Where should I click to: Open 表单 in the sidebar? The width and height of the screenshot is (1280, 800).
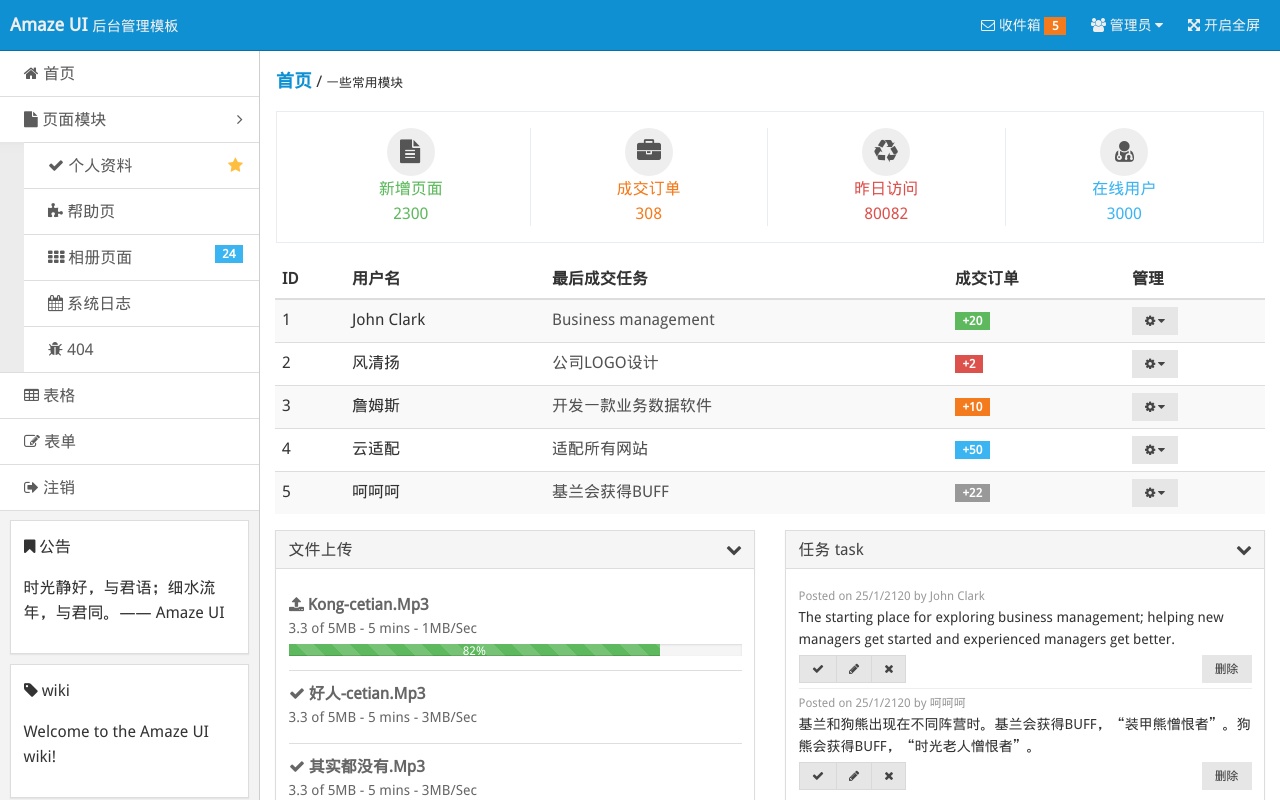coord(129,441)
